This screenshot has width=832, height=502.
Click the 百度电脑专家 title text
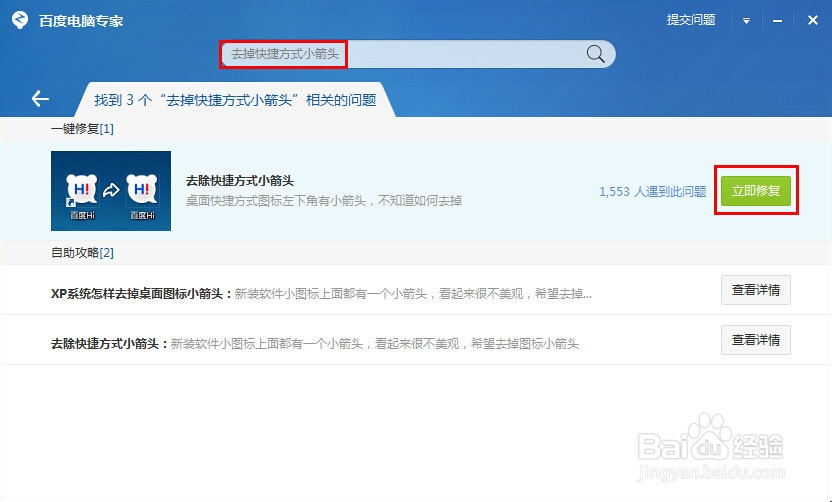click(x=81, y=21)
